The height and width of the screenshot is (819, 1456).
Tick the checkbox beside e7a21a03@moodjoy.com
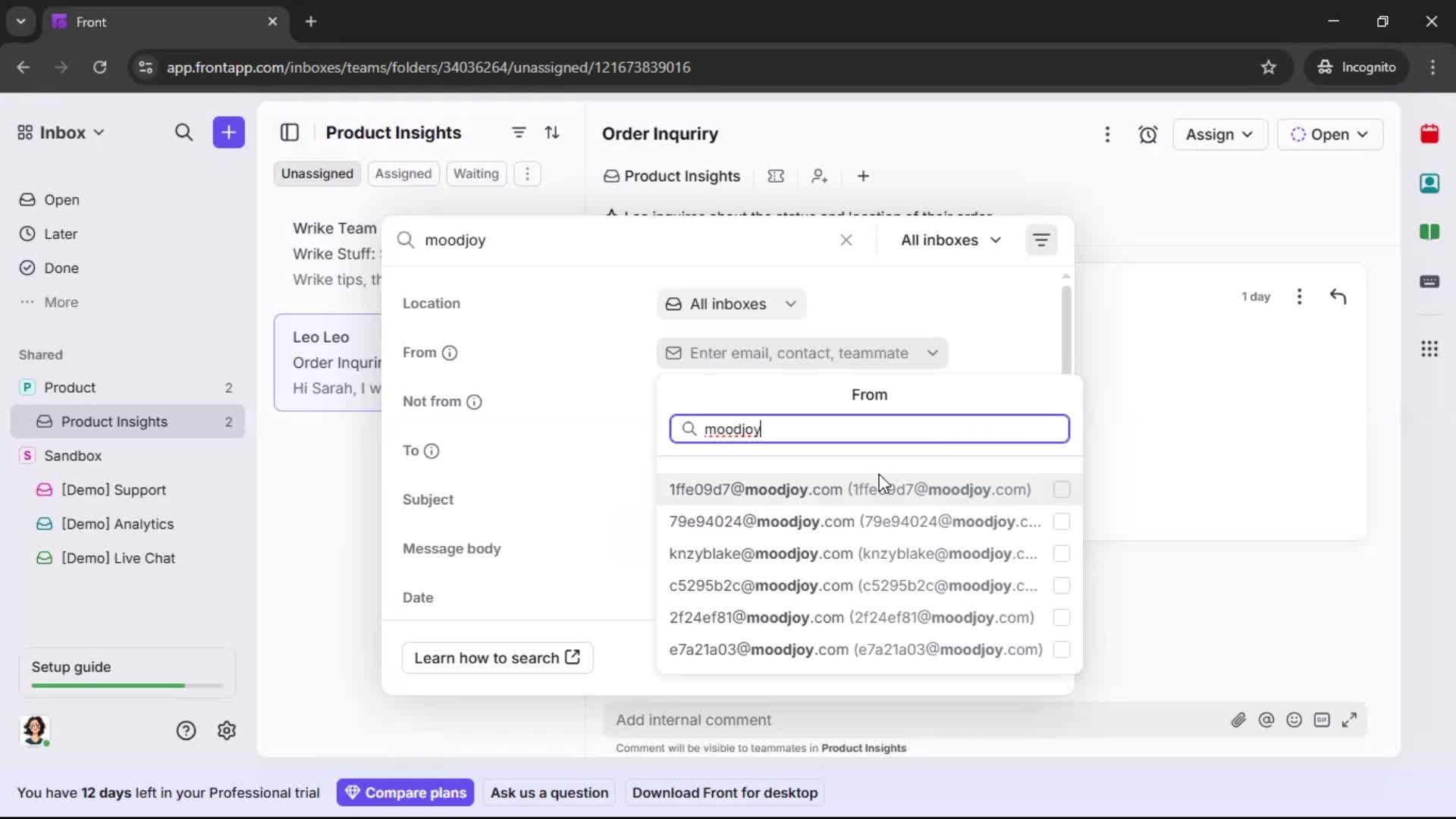coord(1061,650)
